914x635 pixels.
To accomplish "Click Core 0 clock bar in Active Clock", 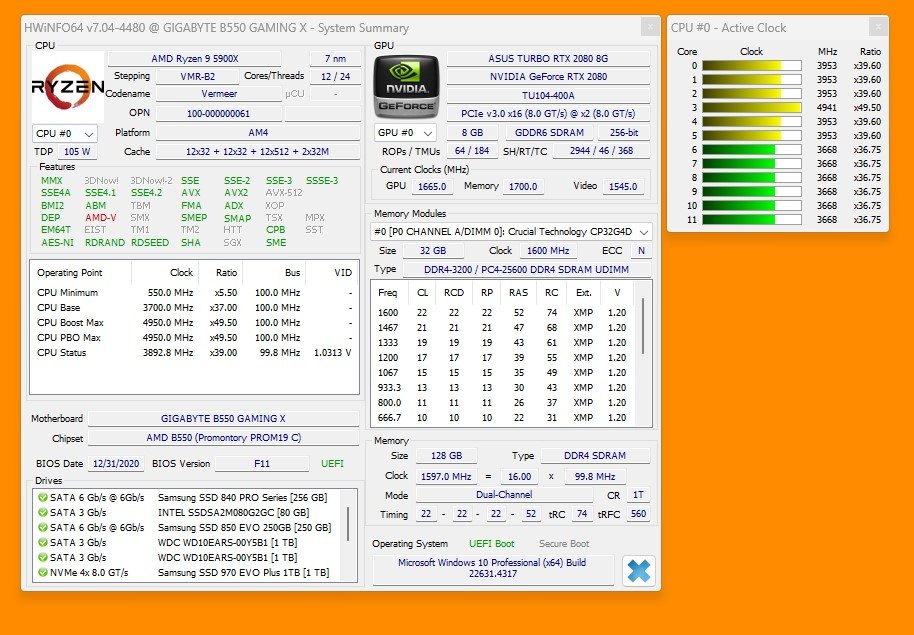I will [x=751, y=65].
